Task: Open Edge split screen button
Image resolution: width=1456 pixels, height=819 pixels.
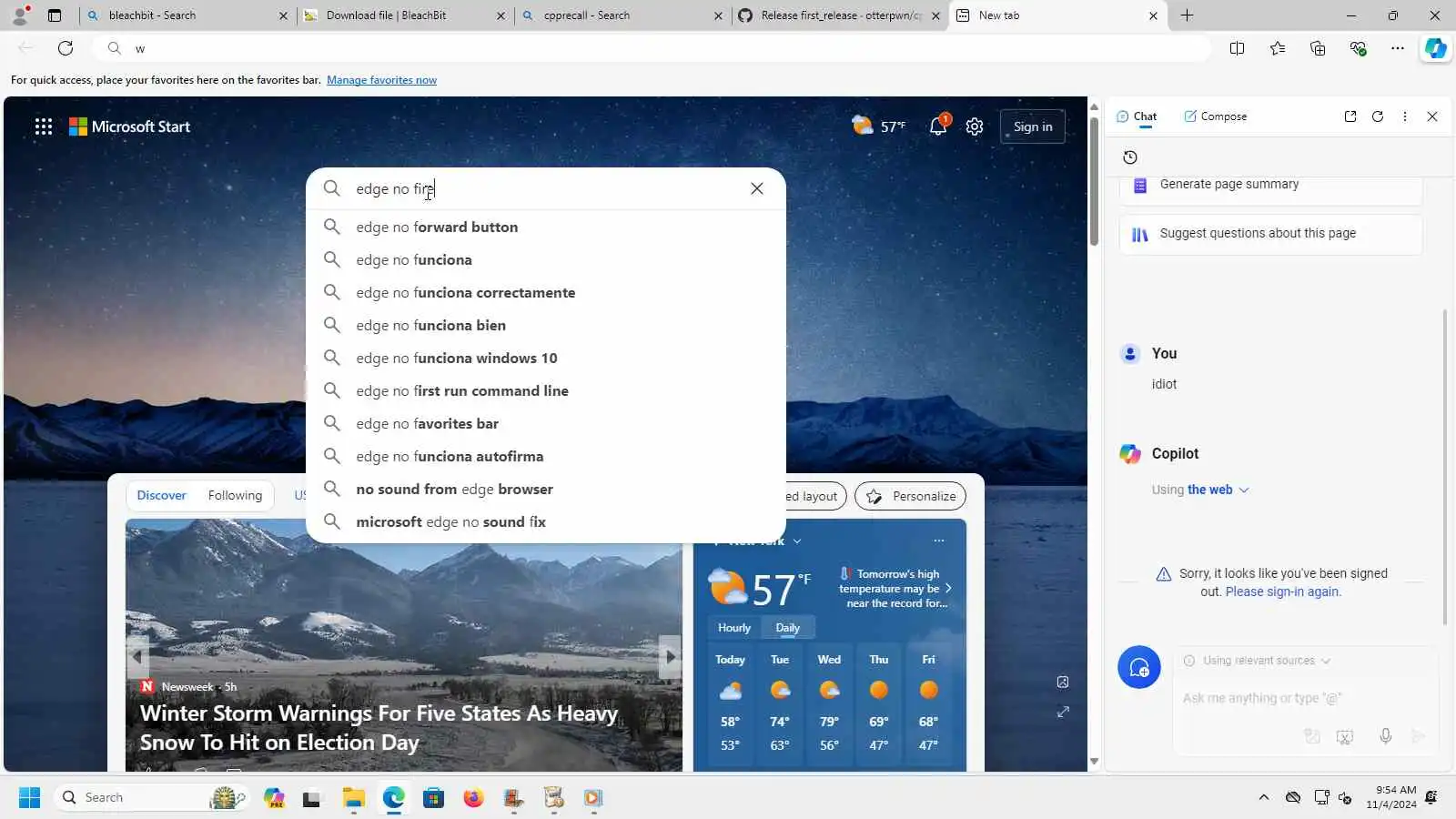Action: (1237, 48)
